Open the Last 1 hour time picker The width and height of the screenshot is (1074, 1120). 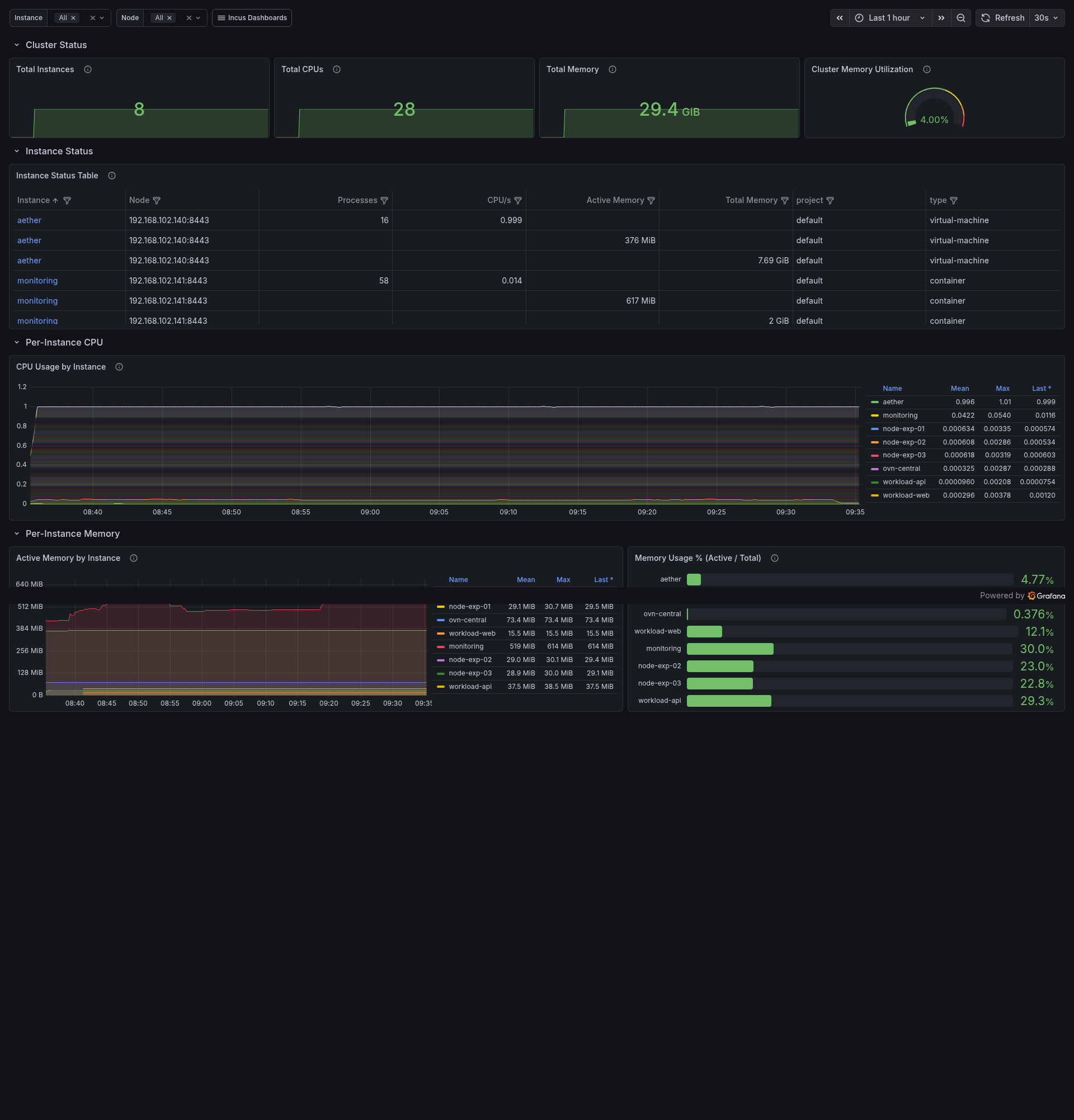[x=891, y=18]
